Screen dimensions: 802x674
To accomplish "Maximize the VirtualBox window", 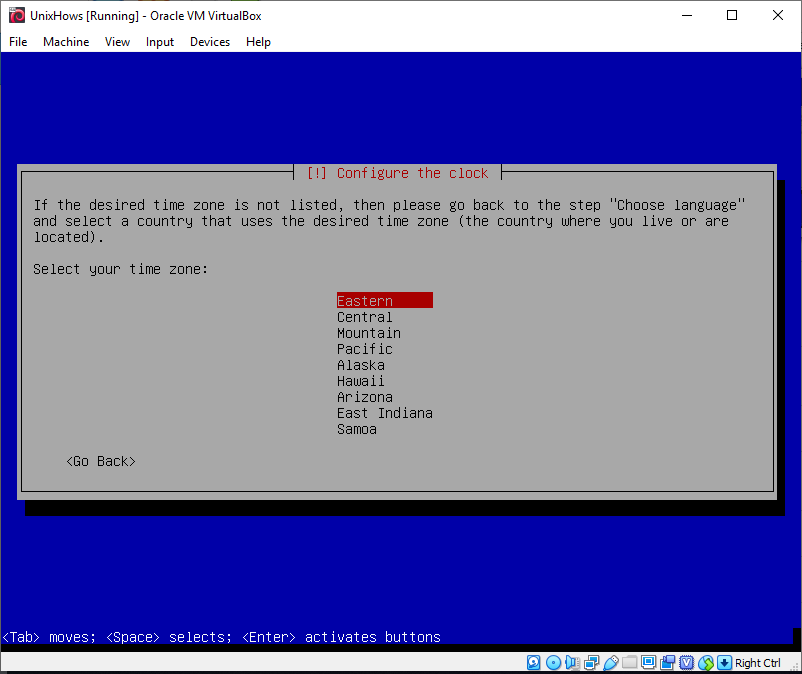I will click(x=732, y=15).
